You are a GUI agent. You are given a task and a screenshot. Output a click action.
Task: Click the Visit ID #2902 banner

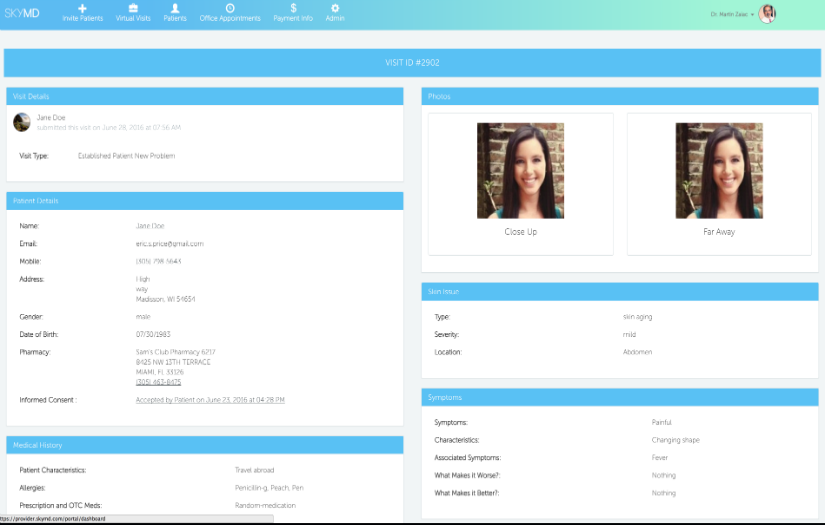point(412,63)
